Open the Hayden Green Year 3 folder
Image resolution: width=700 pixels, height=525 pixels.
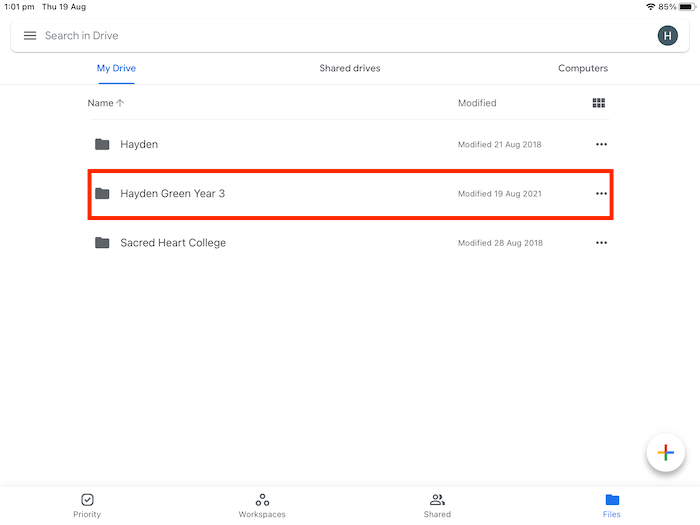pyautogui.click(x=173, y=193)
